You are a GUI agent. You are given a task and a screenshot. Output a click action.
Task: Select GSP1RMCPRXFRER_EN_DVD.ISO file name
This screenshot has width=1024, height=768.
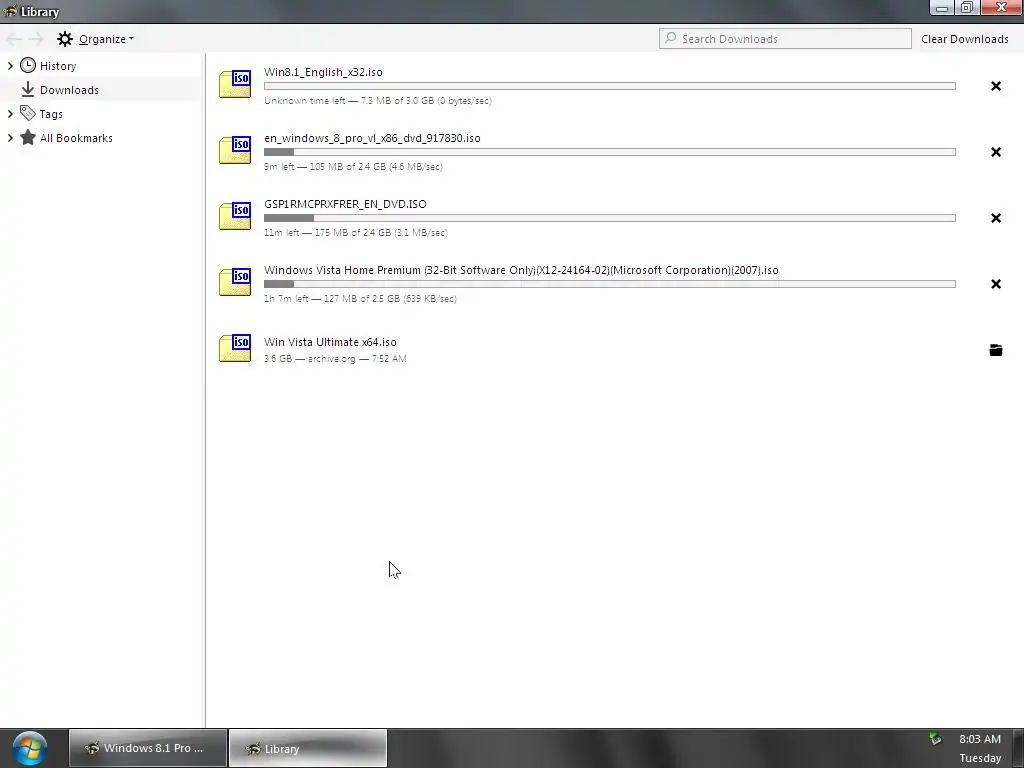pyautogui.click(x=345, y=204)
